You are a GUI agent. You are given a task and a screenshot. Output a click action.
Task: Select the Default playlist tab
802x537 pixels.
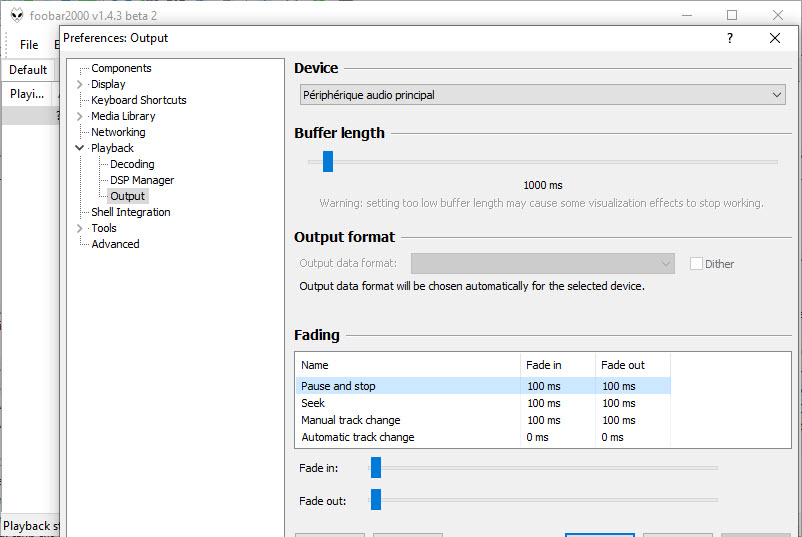pyautogui.click(x=28, y=70)
